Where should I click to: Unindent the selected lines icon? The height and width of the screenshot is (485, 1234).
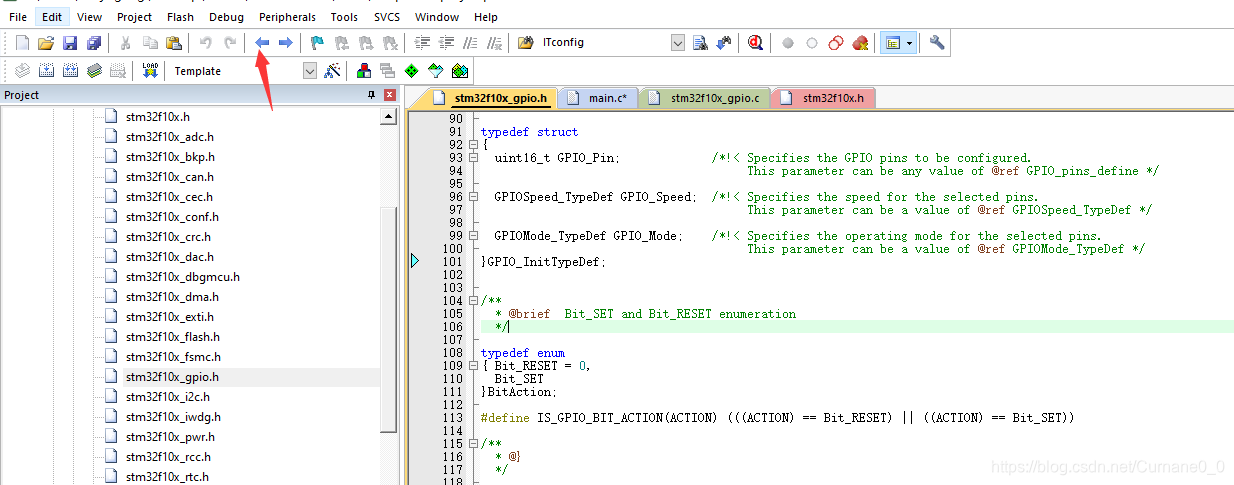coord(446,43)
